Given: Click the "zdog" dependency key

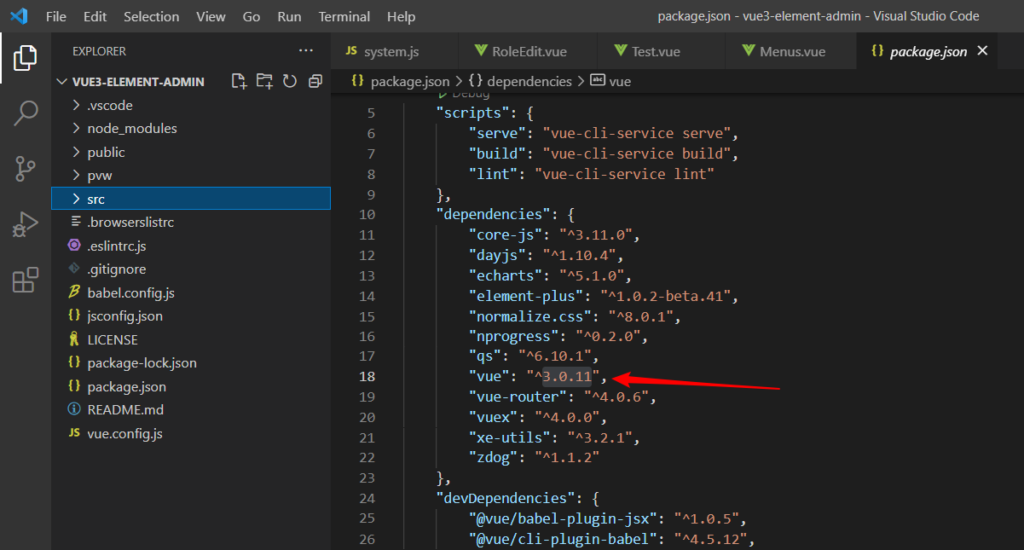Looking at the screenshot, I should [x=493, y=458].
